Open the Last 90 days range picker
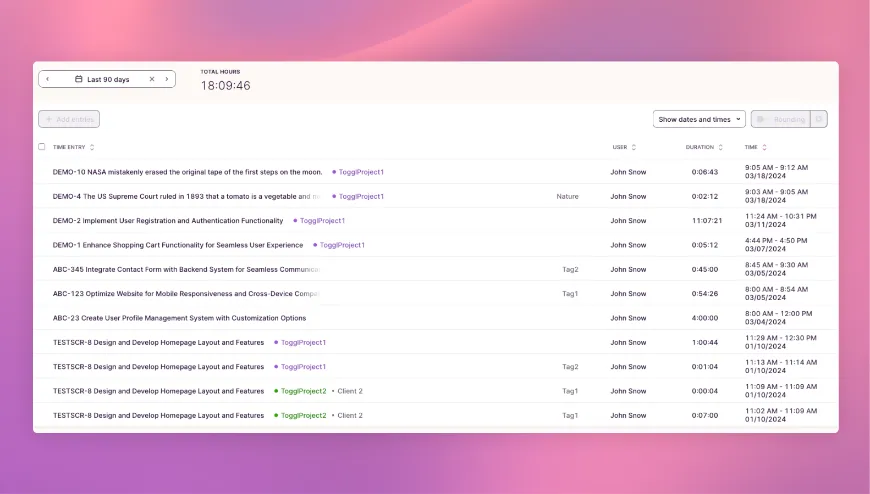This screenshot has width=870, height=494. [108, 79]
